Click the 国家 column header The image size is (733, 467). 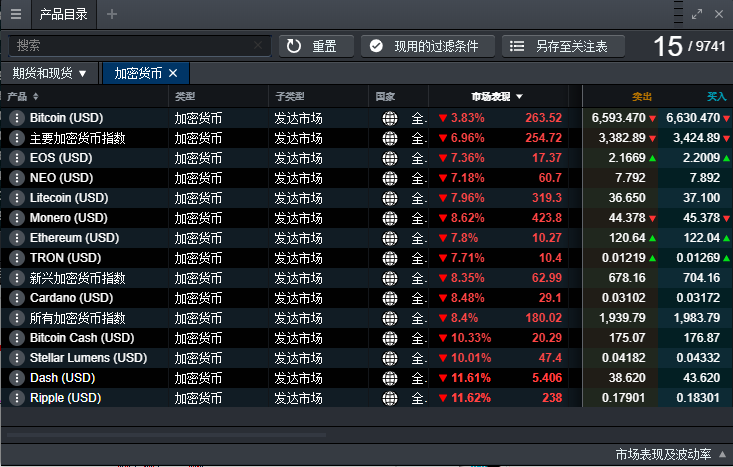(385, 97)
